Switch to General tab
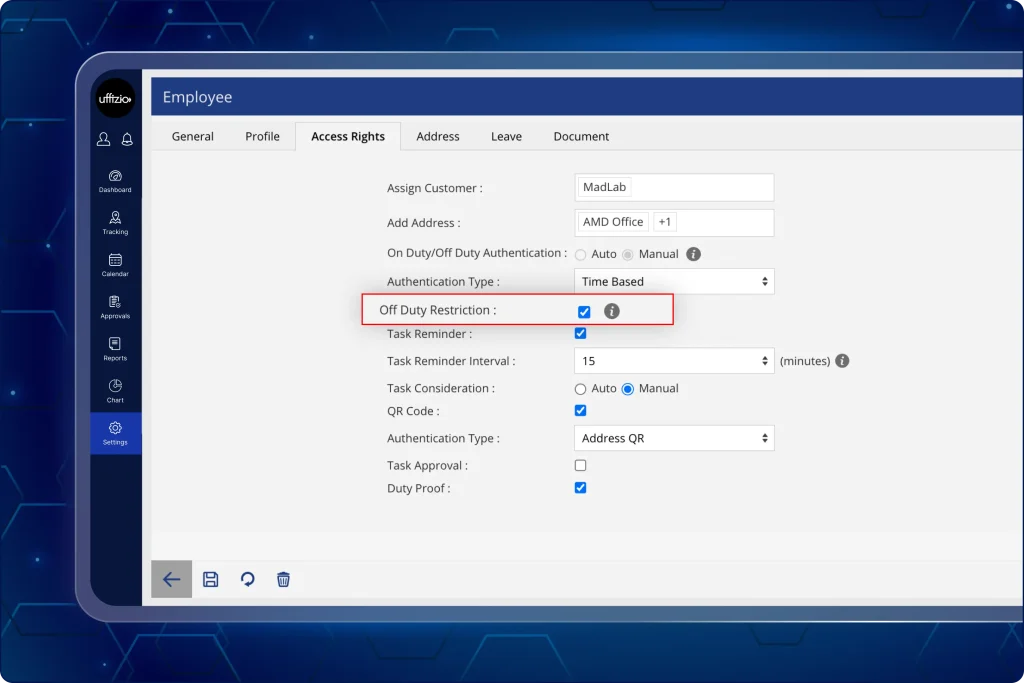This screenshot has height=683, width=1024. pyautogui.click(x=193, y=136)
